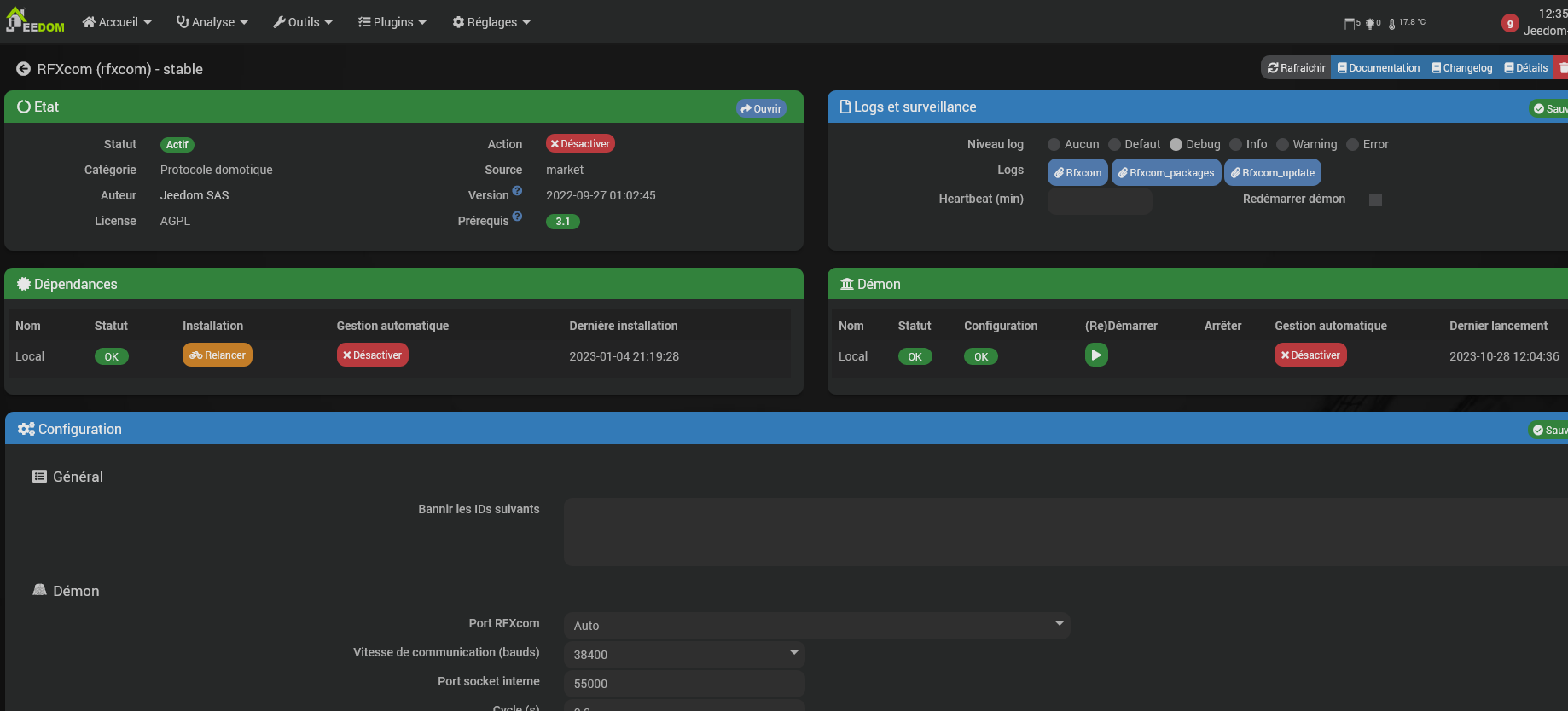Click Désactiver next to Action
Image resolution: width=1568 pixels, height=711 pixels.
580,144
